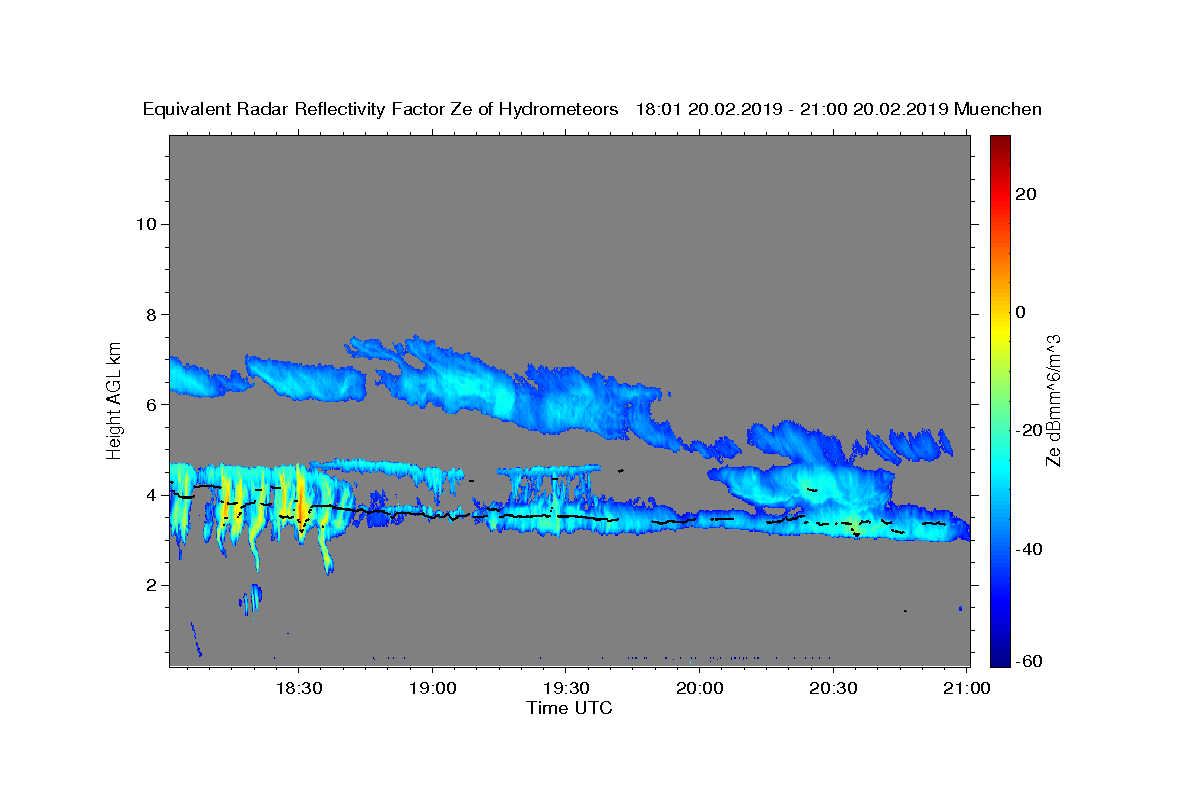Click the 'Time UTC' x-axis label
Image resolution: width=1200 pixels, height=800 pixels.
click(569, 708)
